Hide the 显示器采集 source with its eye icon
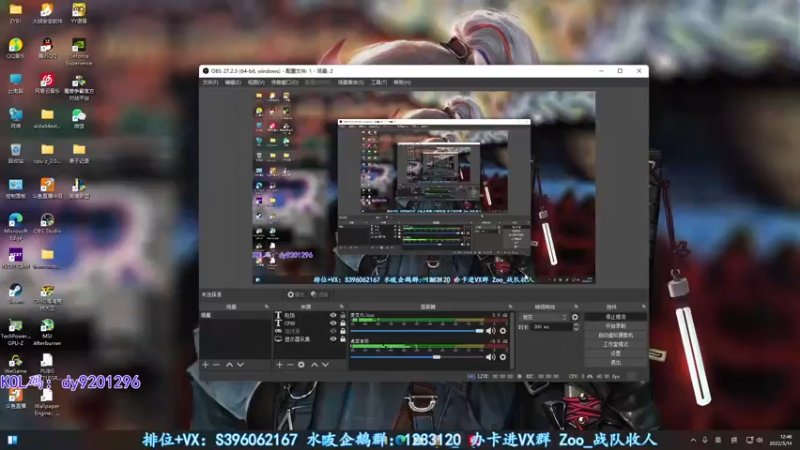The width and height of the screenshot is (800, 450). (x=333, y=339)
